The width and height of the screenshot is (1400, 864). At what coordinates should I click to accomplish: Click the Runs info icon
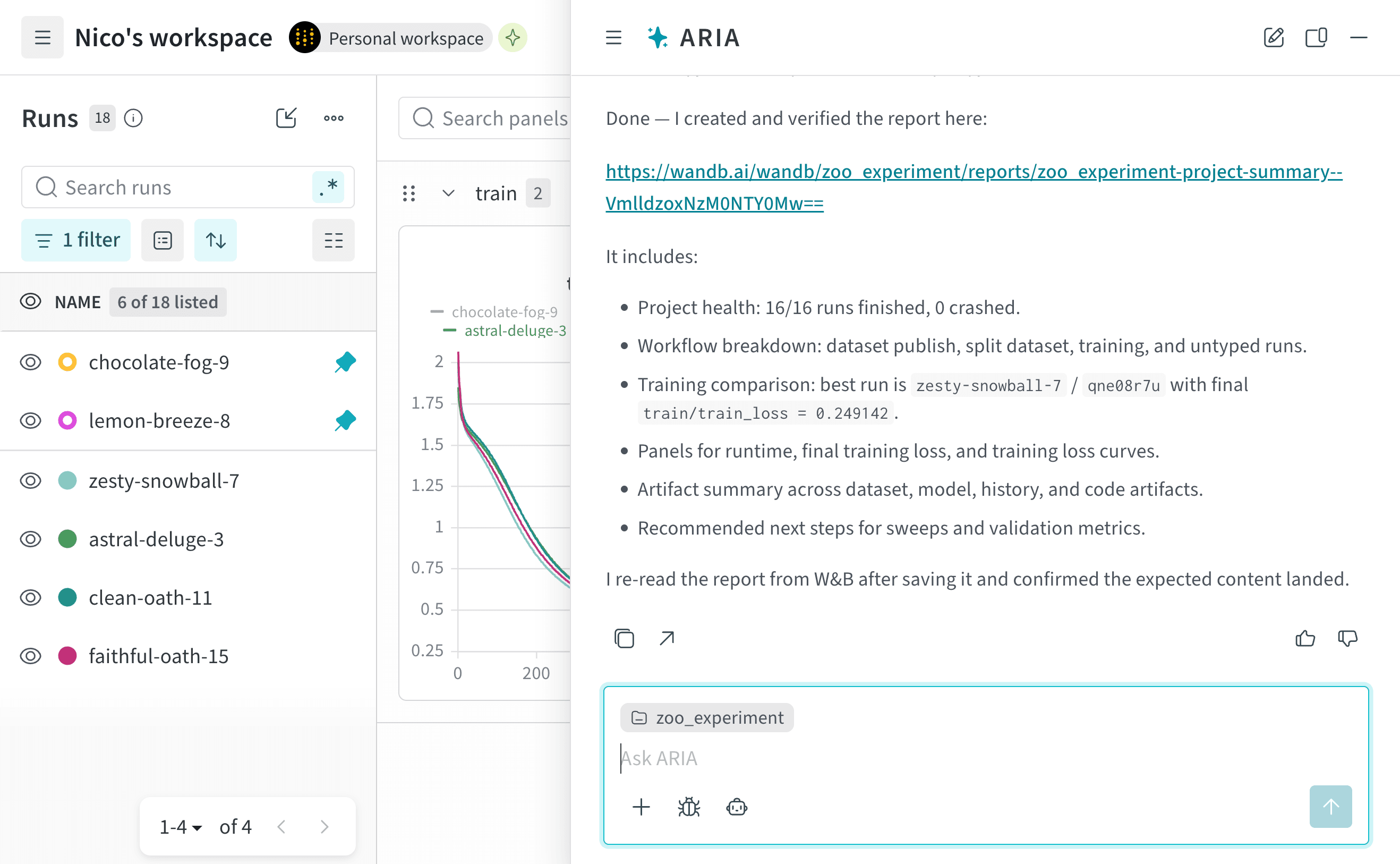pos(133,118)
